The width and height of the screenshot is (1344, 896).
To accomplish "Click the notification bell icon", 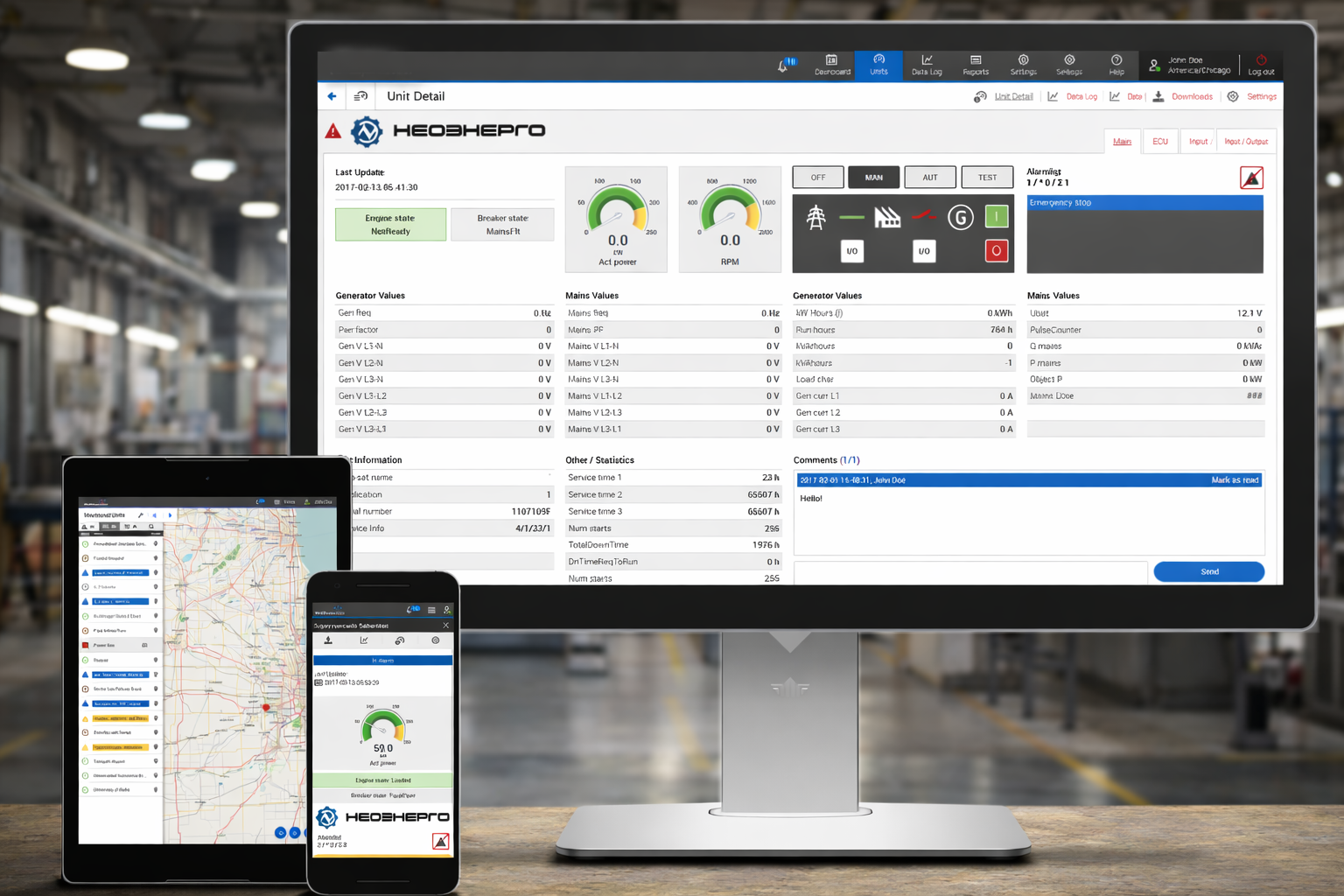I will click(x=784, y=66).
